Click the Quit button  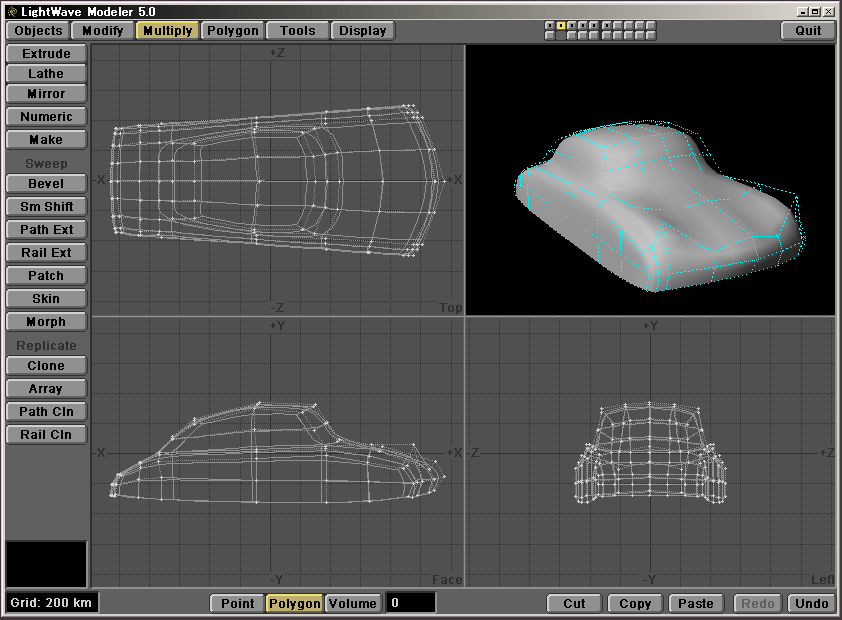(x=808, y=30)
